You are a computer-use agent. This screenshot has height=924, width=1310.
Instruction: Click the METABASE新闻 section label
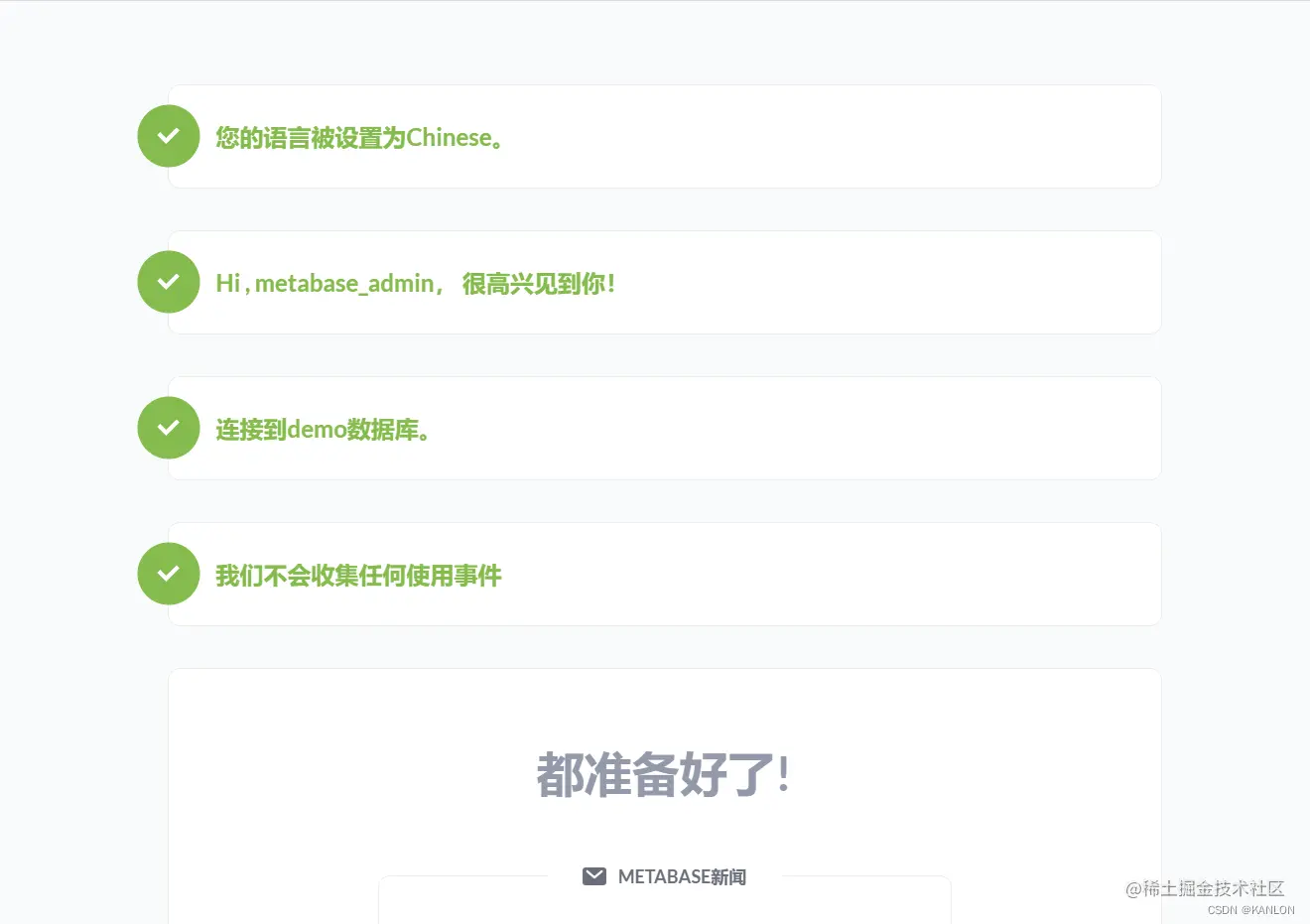pyautogui.click(x=682, y=875)
